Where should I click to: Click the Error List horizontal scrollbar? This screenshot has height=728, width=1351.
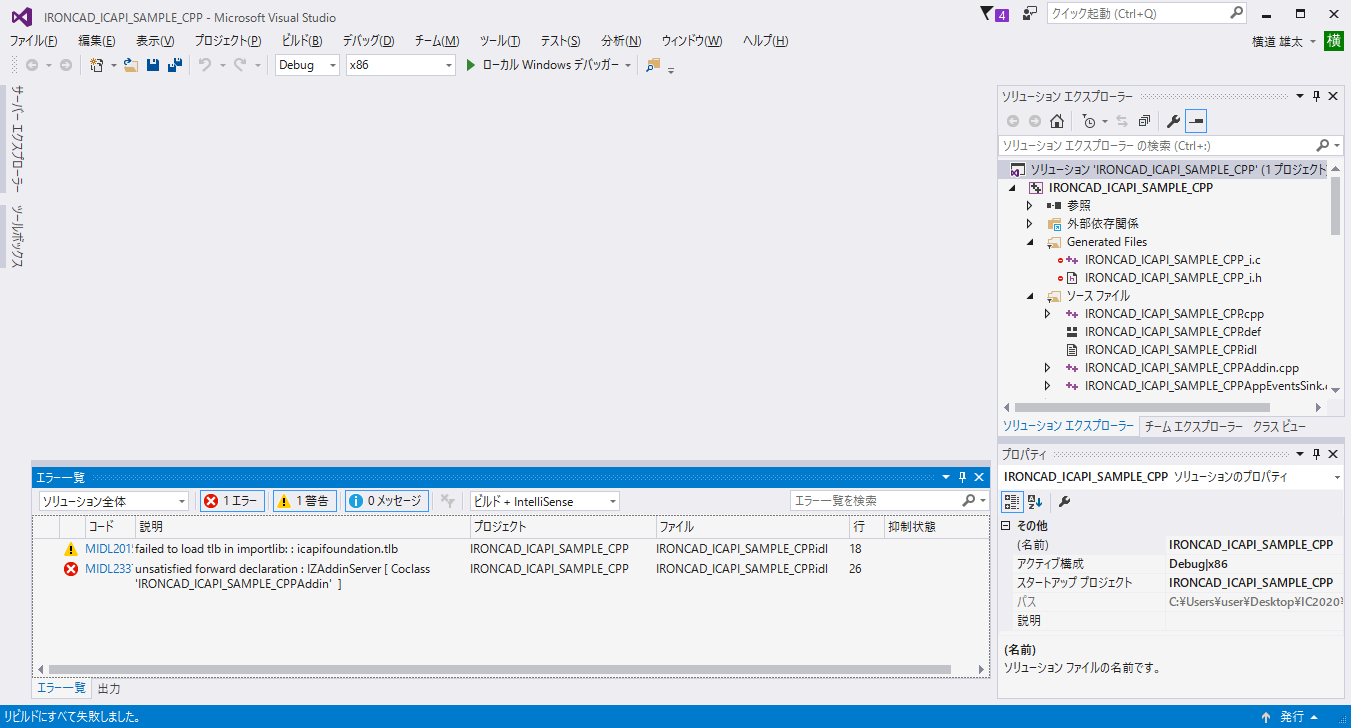[x=498, y=670]
